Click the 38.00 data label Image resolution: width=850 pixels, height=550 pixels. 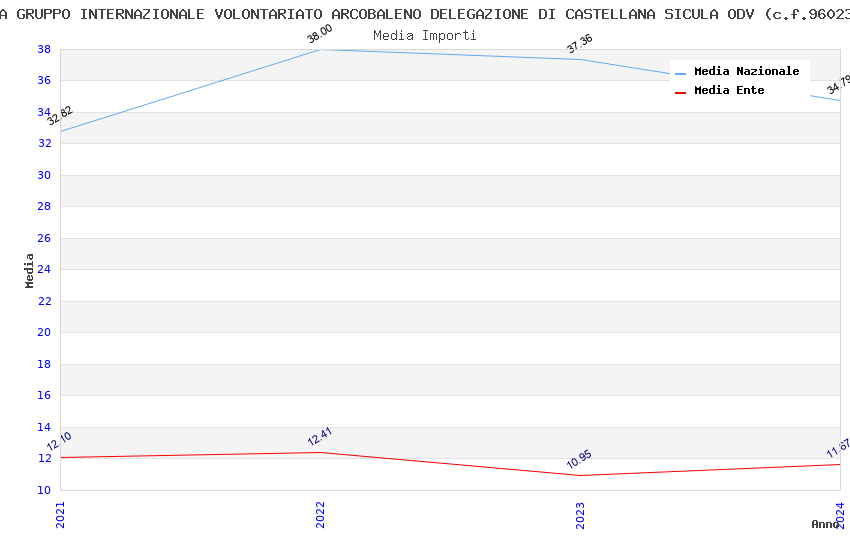(x=319, y=34)
